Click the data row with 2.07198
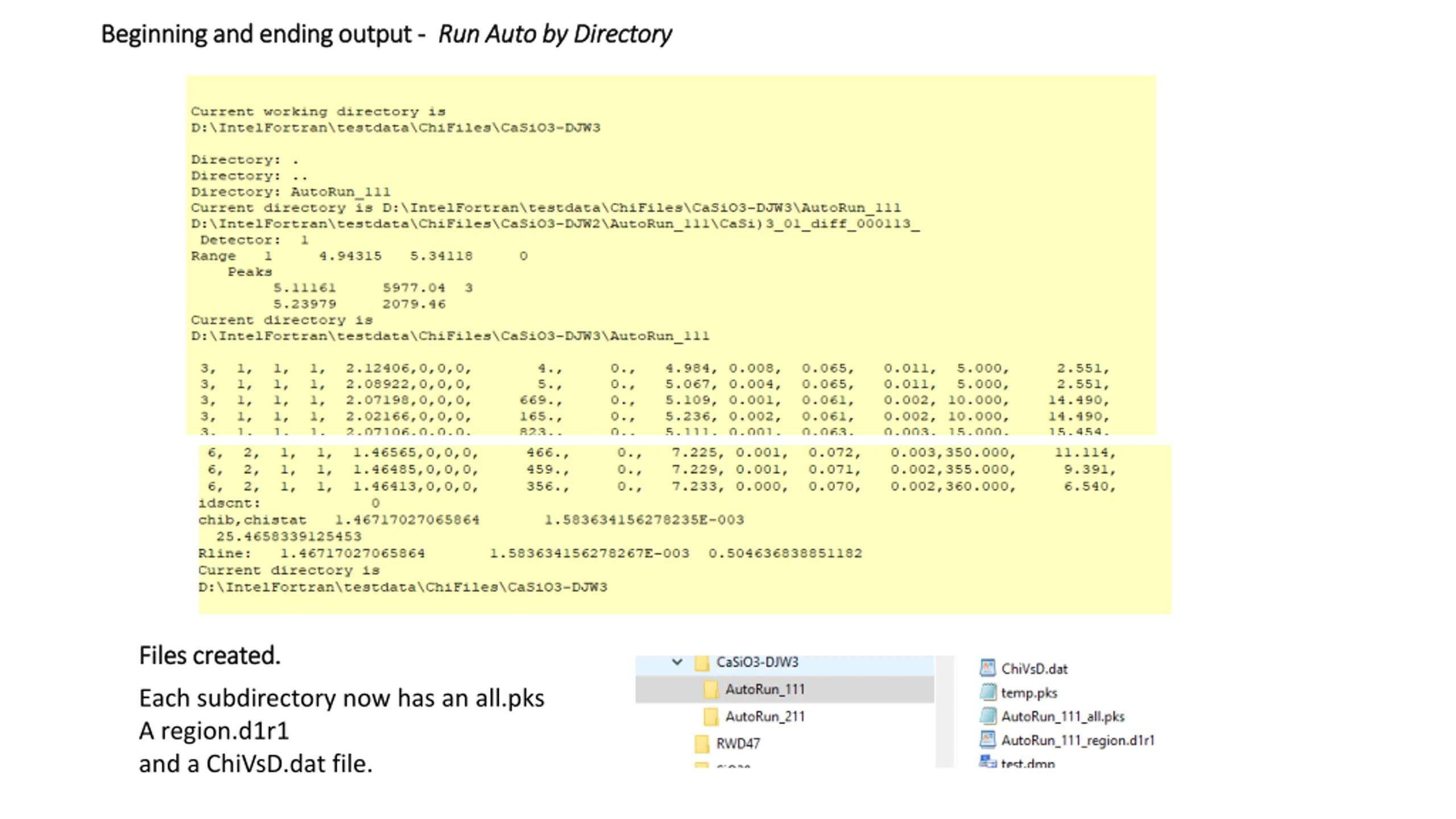Image resolution: width=1456 pixels, height=819 pixels. [x=655, y=400]
